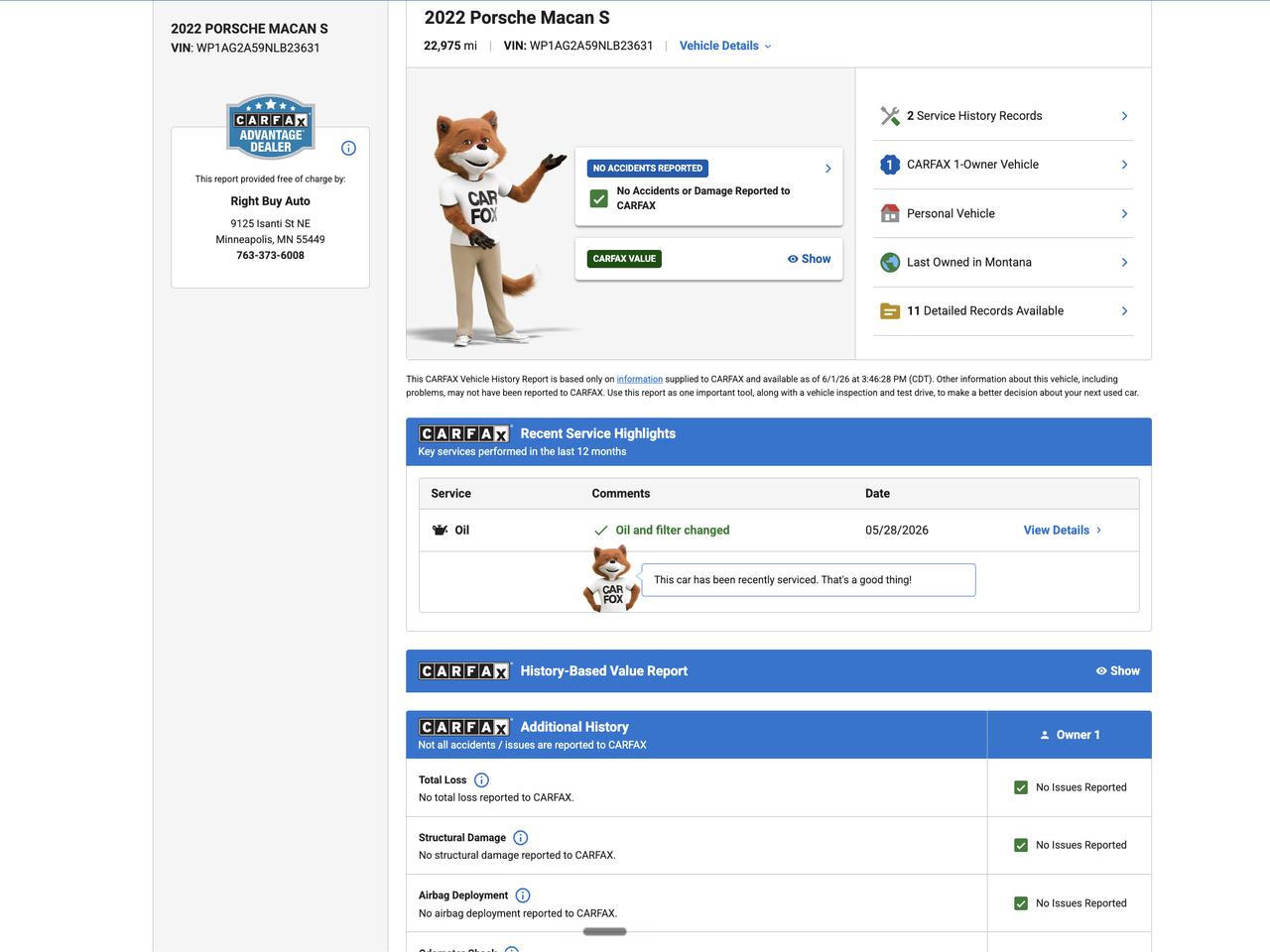Click Total Loss No Issues checkbox

coord(1021,787)
